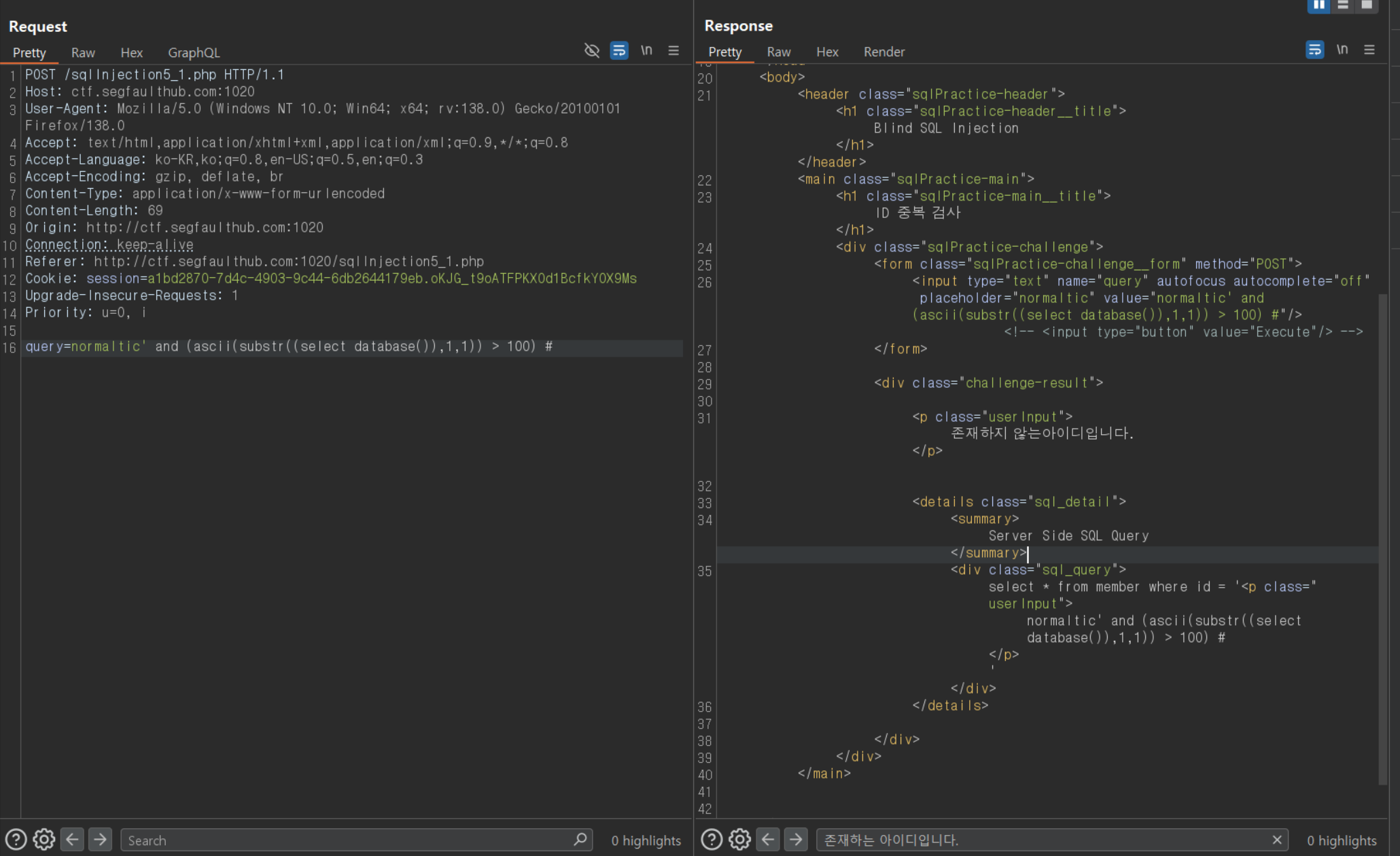Open Request GraphQL tab
The image size is (1400, 856).
pos(194,52)
